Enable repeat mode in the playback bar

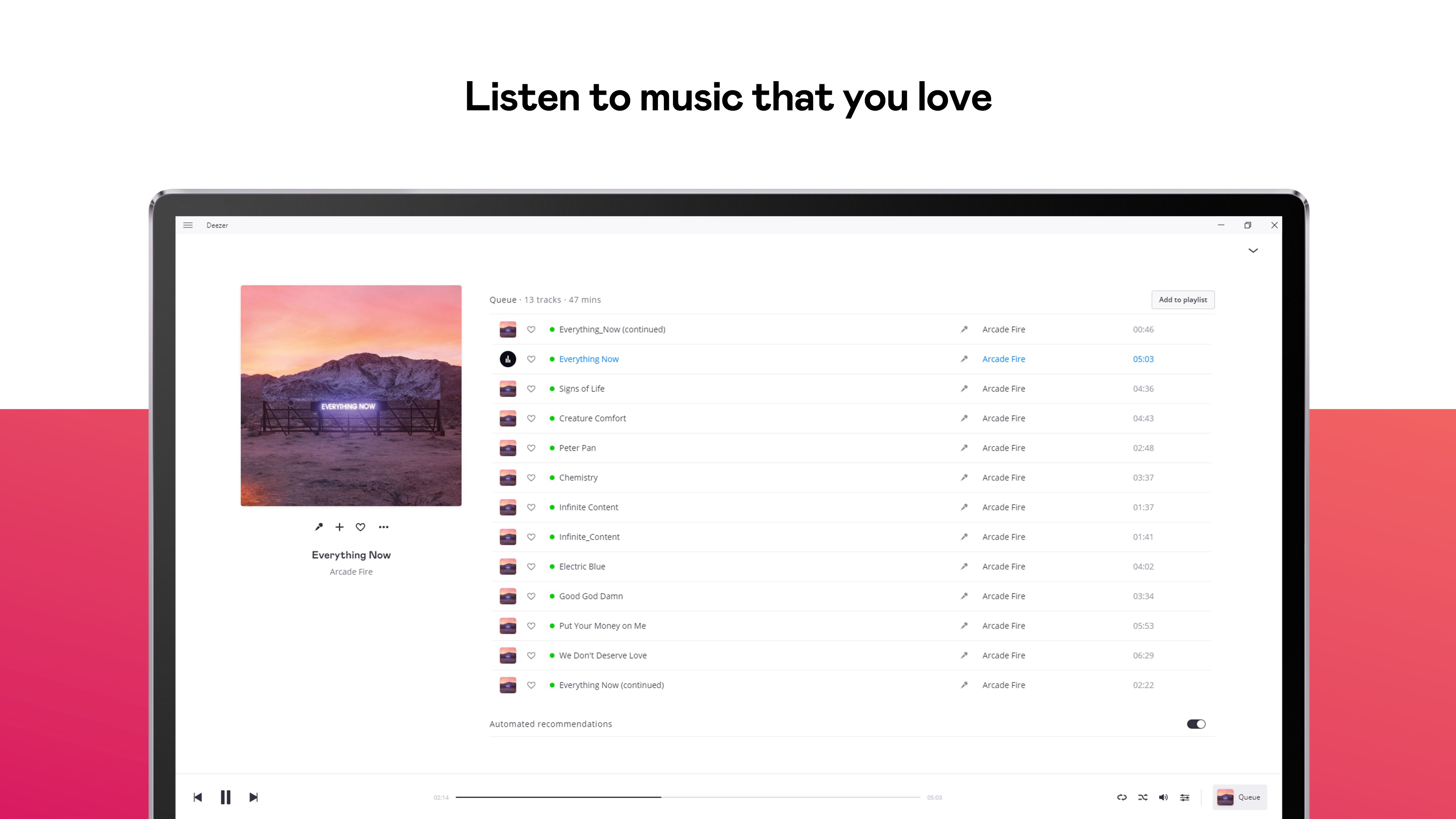click(x=1122, y=797)
